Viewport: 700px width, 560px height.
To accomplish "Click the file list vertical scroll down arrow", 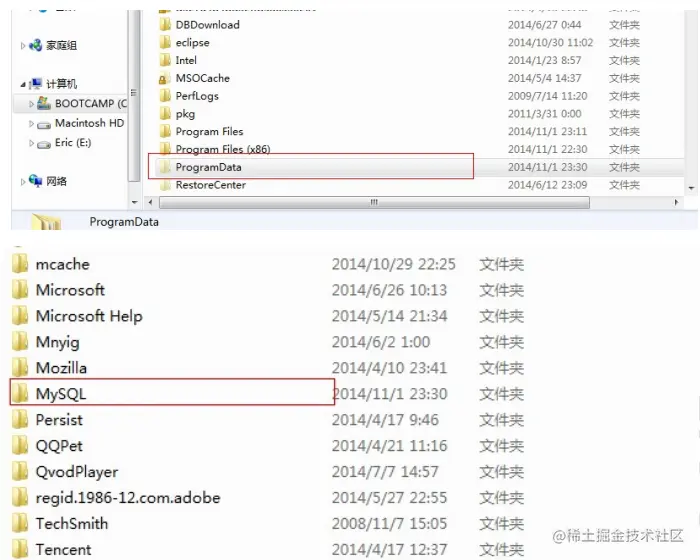I will coord(691,188).
